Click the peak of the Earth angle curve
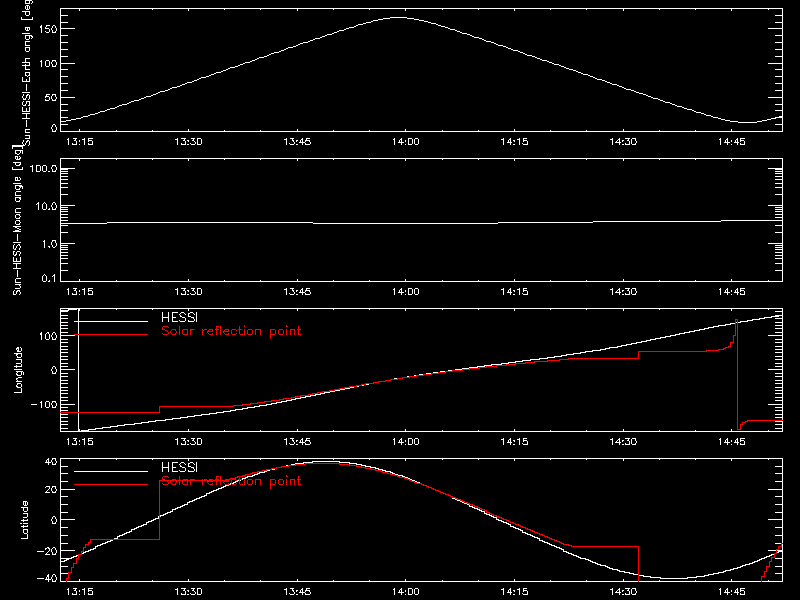Viewport: 800px width, 600px height. [x=398, y=18]
